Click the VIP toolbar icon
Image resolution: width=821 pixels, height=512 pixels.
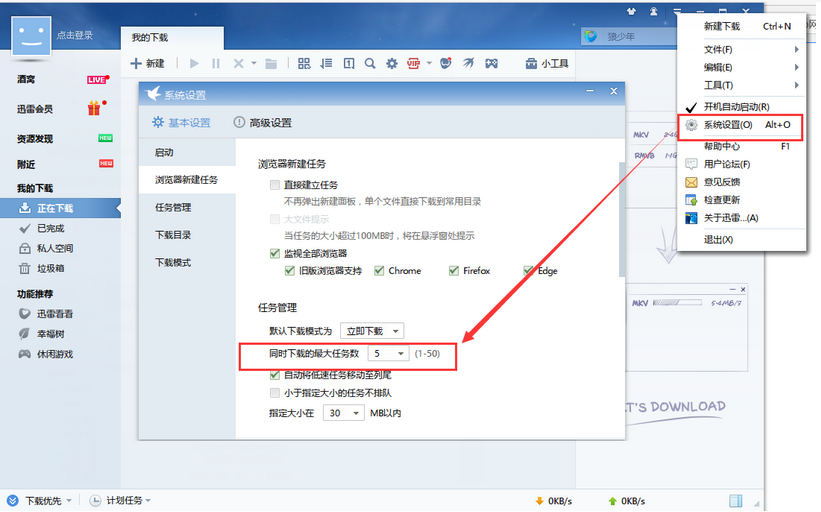[x=414, y=63]
